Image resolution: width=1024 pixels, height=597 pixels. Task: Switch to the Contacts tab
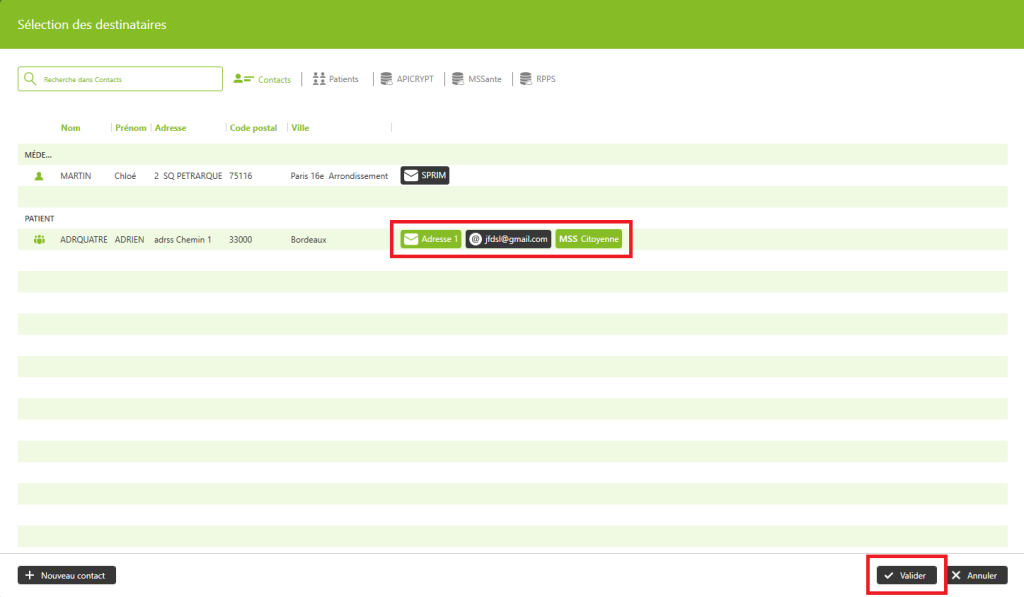click(x=262, y=79)
